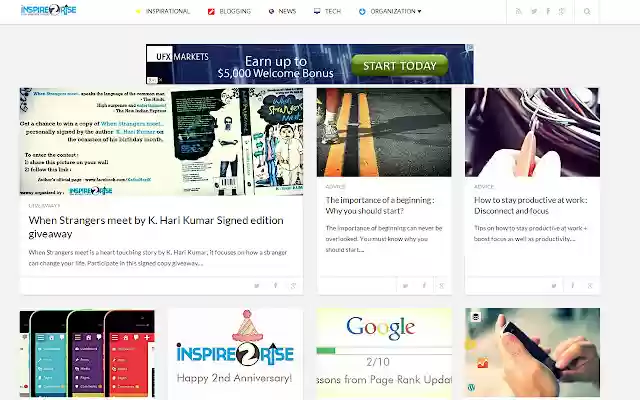This screenshot has width=640, height=400.
Task: Open the road runner article image
Action: tap(384, 132)
